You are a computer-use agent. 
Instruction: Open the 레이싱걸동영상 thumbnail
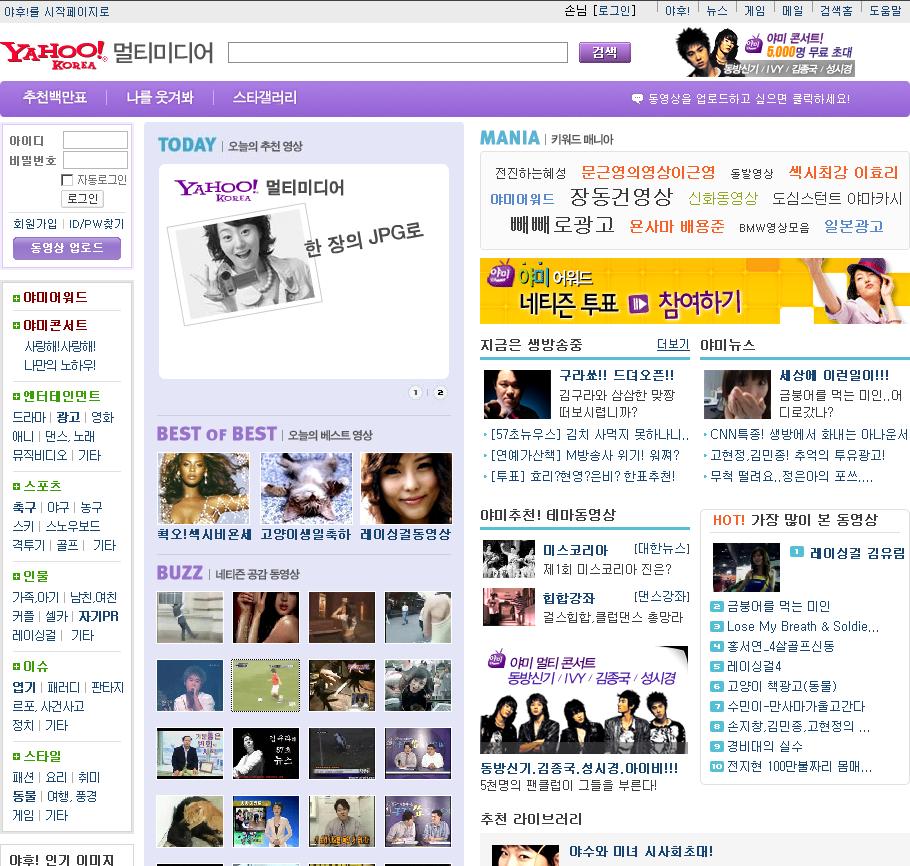[406, 488]
